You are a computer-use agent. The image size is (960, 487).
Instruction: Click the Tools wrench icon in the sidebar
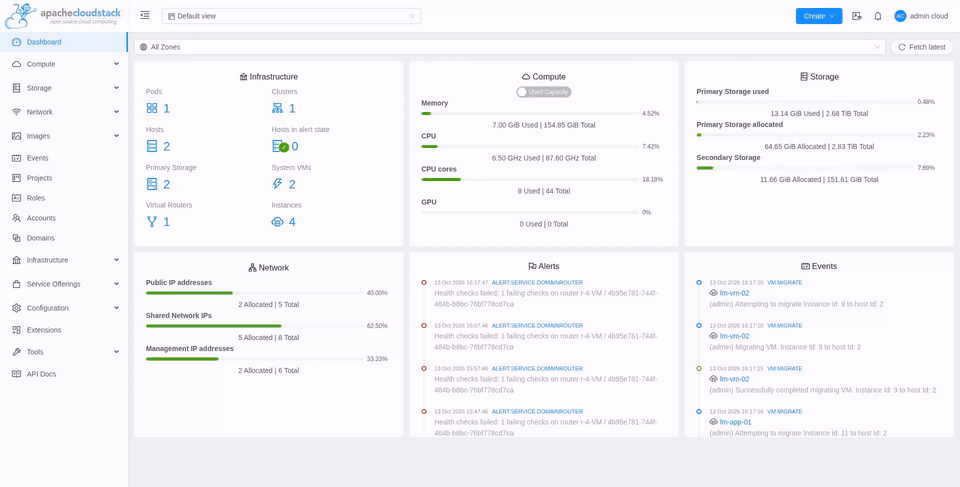point(17,352)
